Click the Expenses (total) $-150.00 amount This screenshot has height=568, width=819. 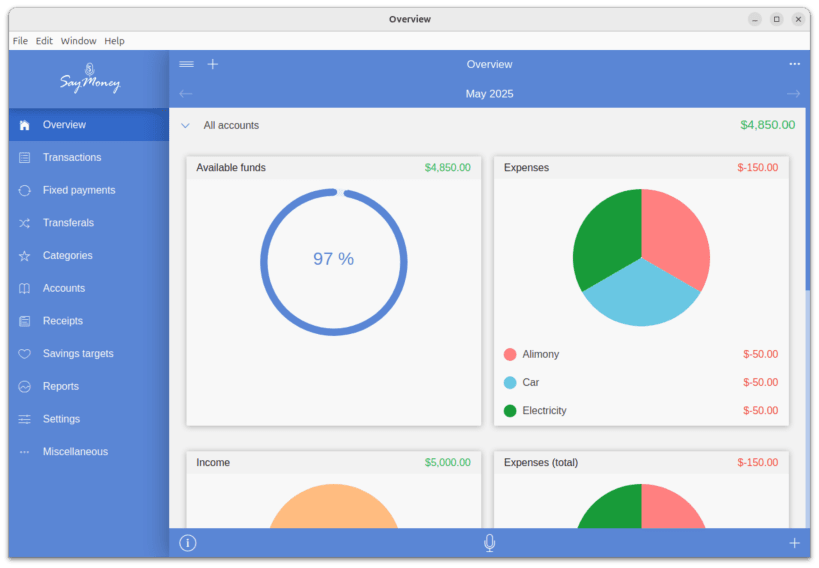coord(757,463)
